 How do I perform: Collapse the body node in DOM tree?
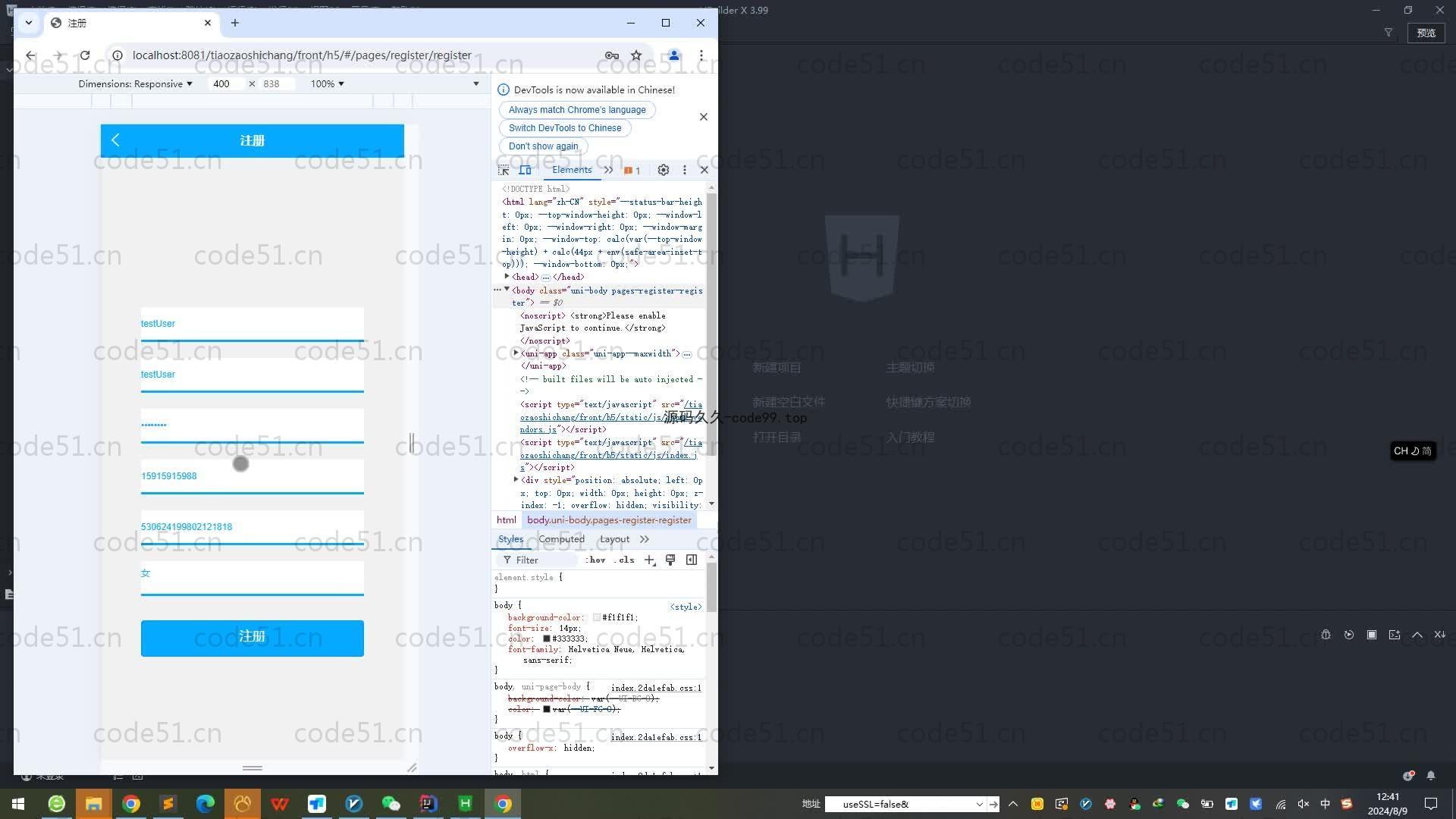point(507,290)
